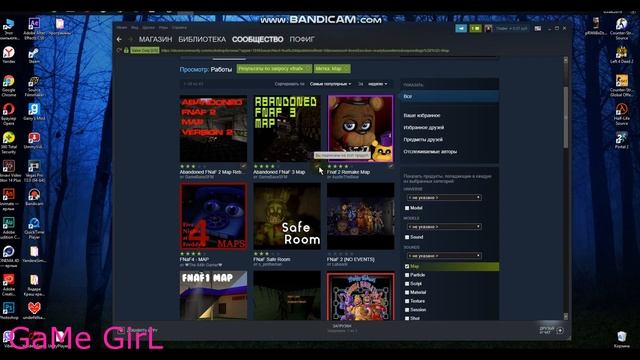Reload the page with the refresh icon

[119, 50]
